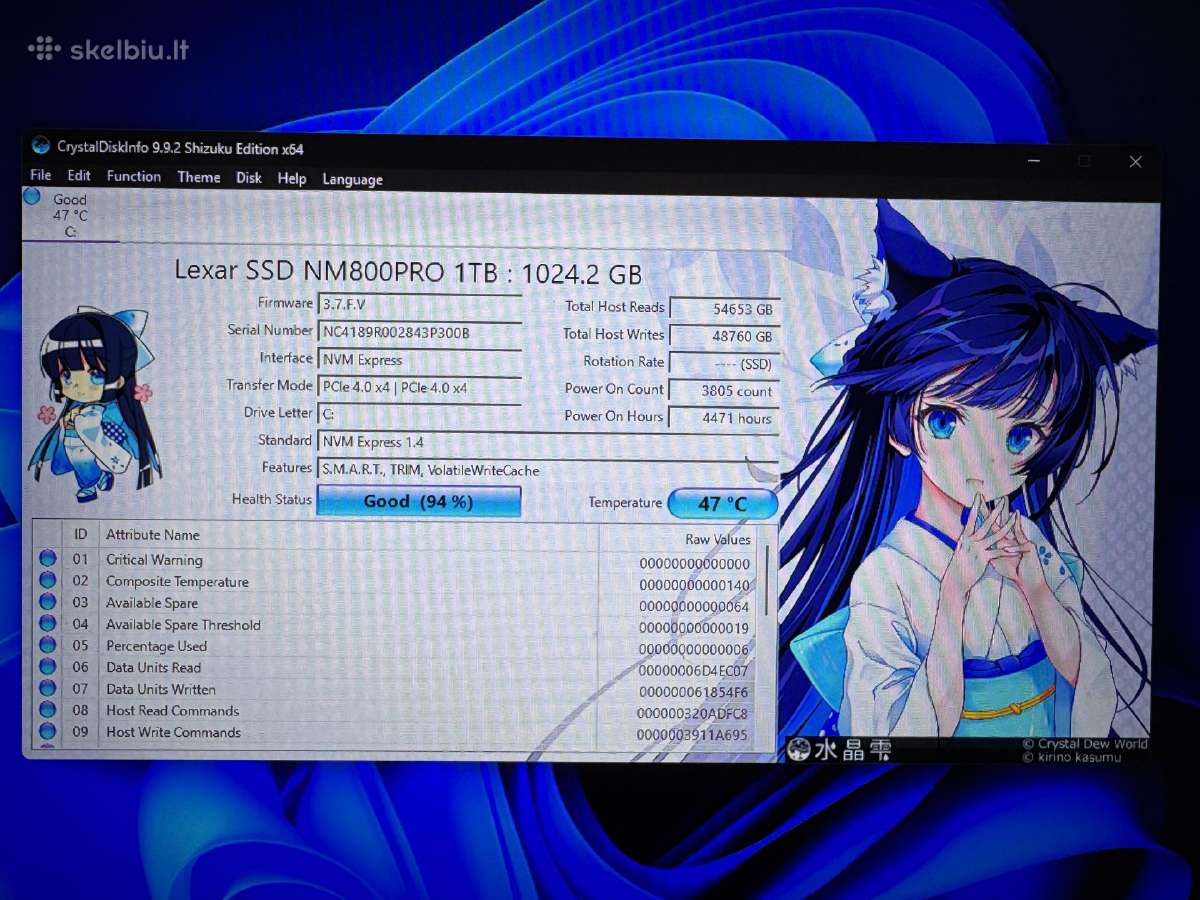This screenshot has height=900, width=1200.
Task: Click Power On Hours value 4471 hours
Action: [724, 418]
